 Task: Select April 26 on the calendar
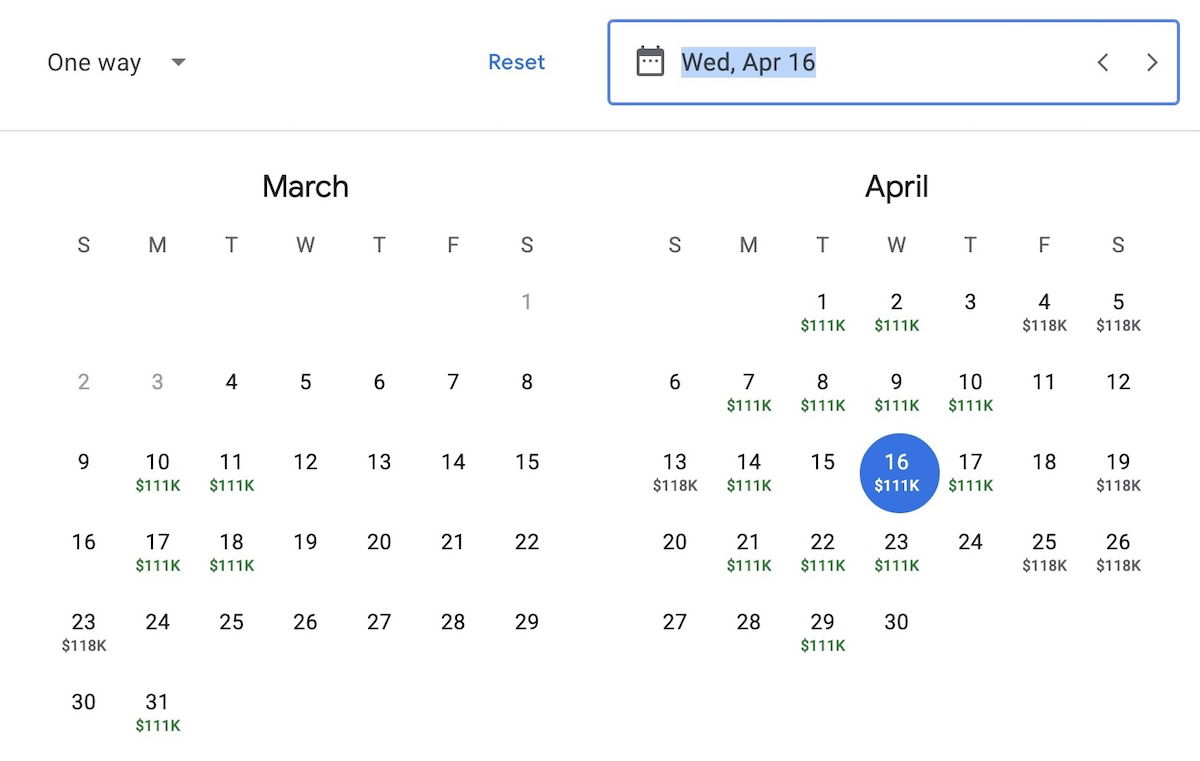click(x=1118, y=552)
